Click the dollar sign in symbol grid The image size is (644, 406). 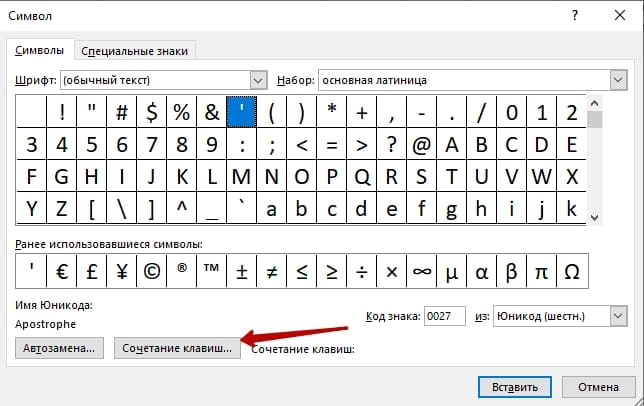(x=152, y=111)
